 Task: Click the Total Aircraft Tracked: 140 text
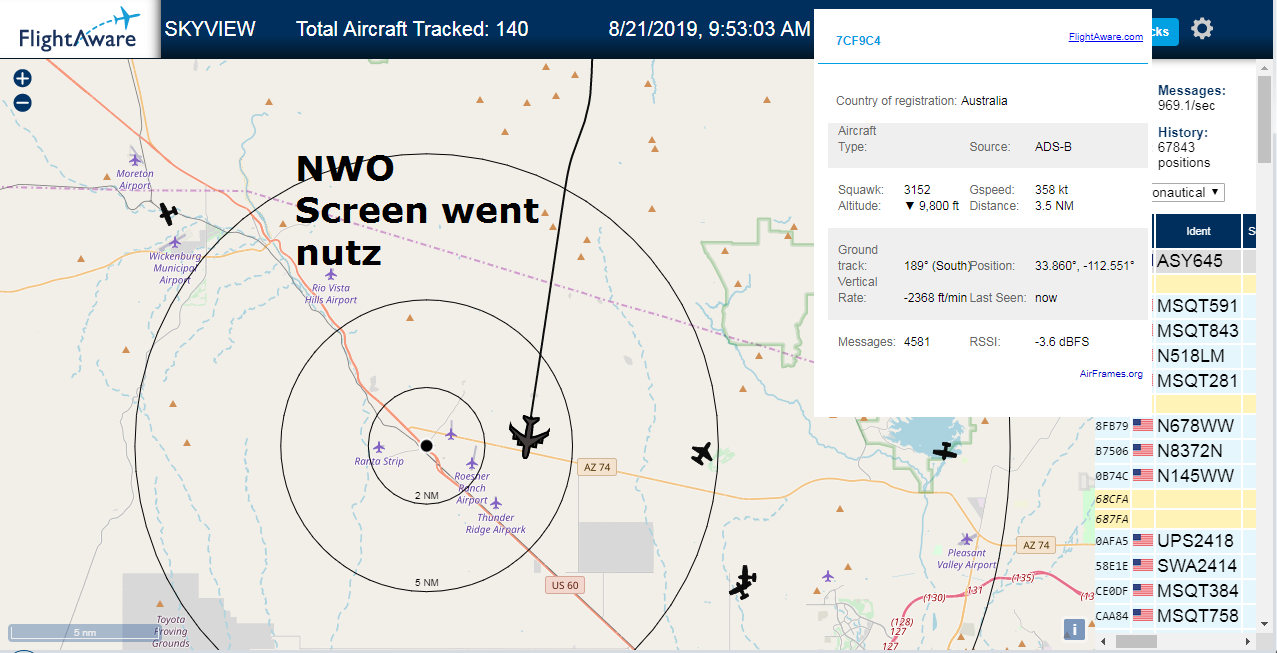[x=412, y=29]
